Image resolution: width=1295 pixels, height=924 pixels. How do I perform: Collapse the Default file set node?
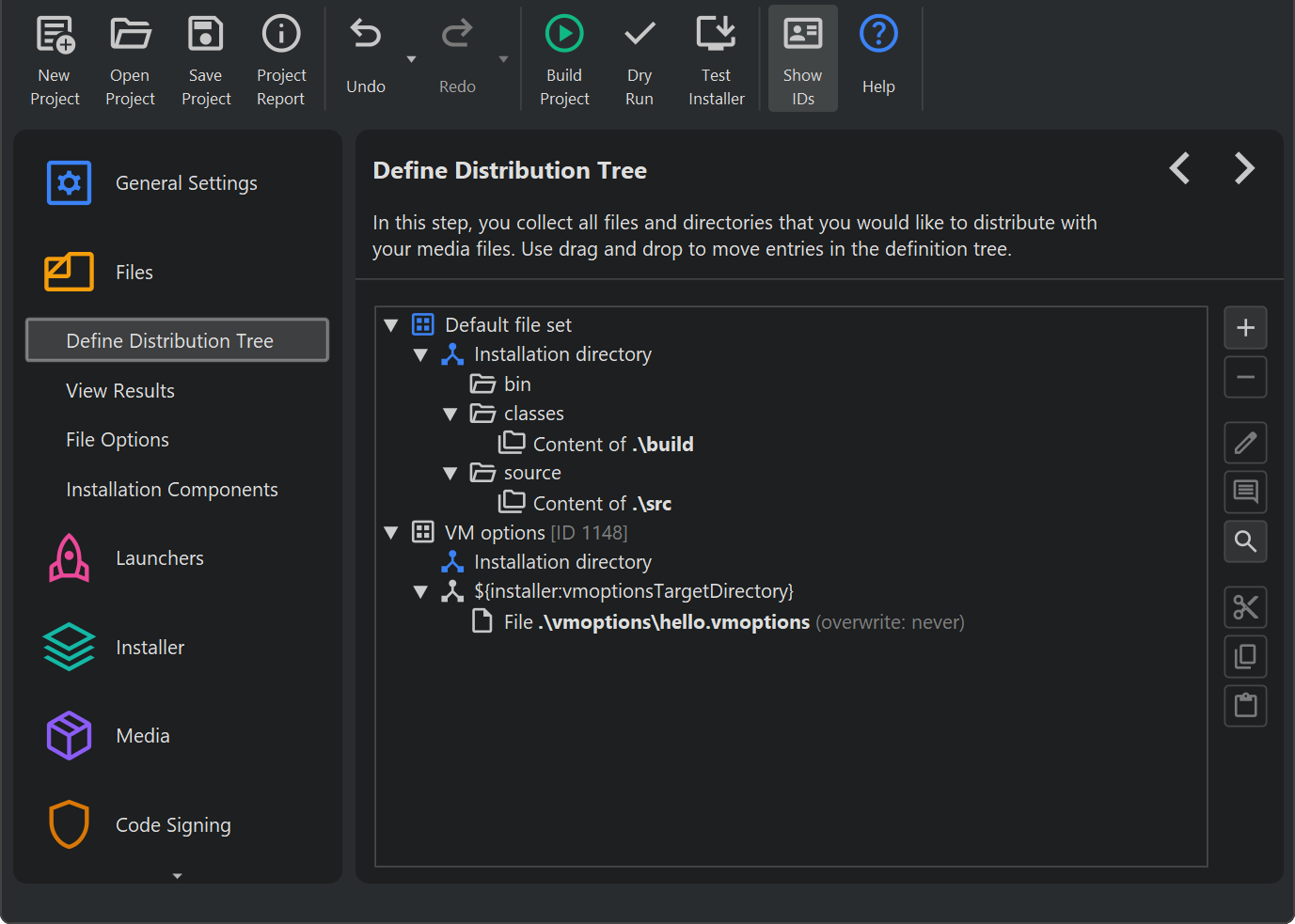391,325
